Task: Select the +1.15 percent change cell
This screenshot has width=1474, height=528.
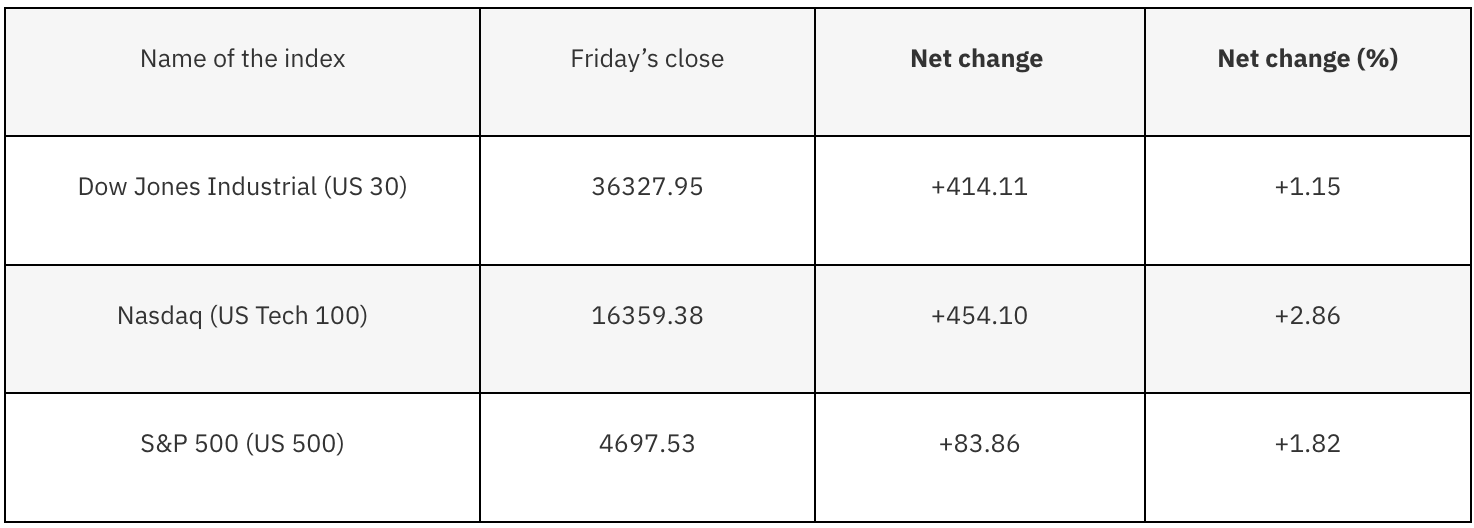Action: click(1307, 187)
